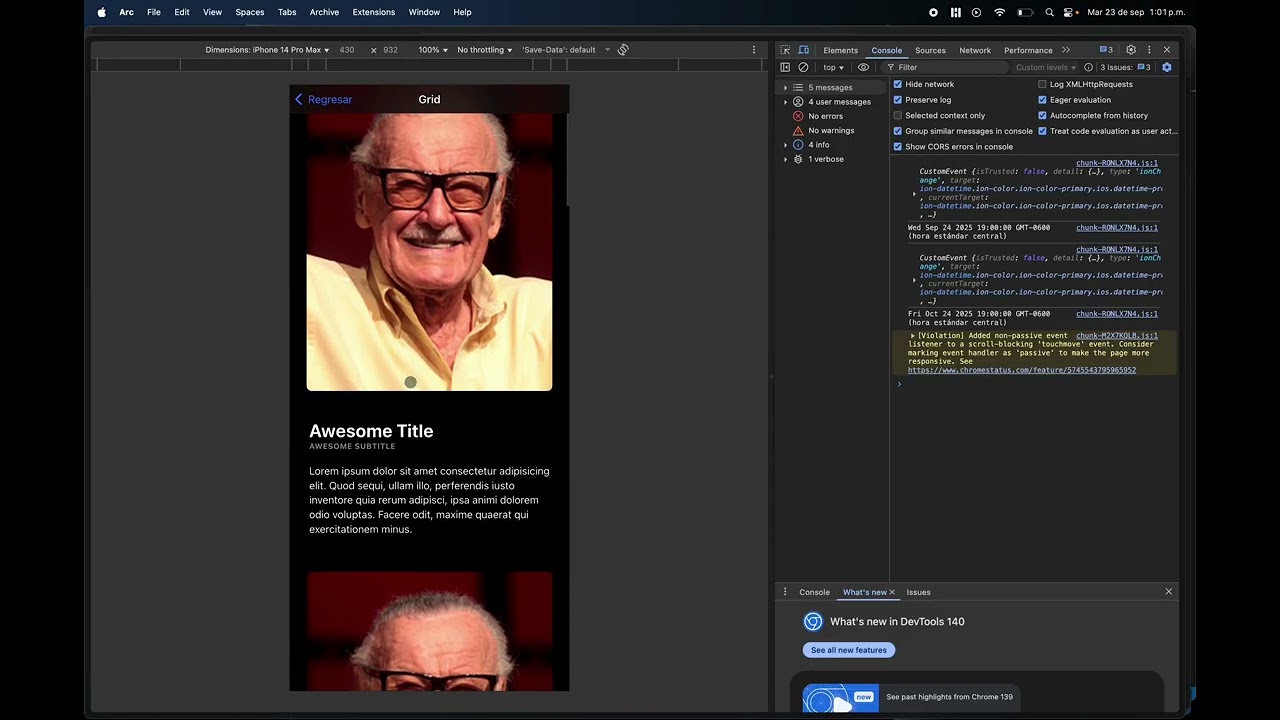The height and width of the screenshot is (720, 1280).
Task: Expand the 1 verbose group
Action: 785,159
